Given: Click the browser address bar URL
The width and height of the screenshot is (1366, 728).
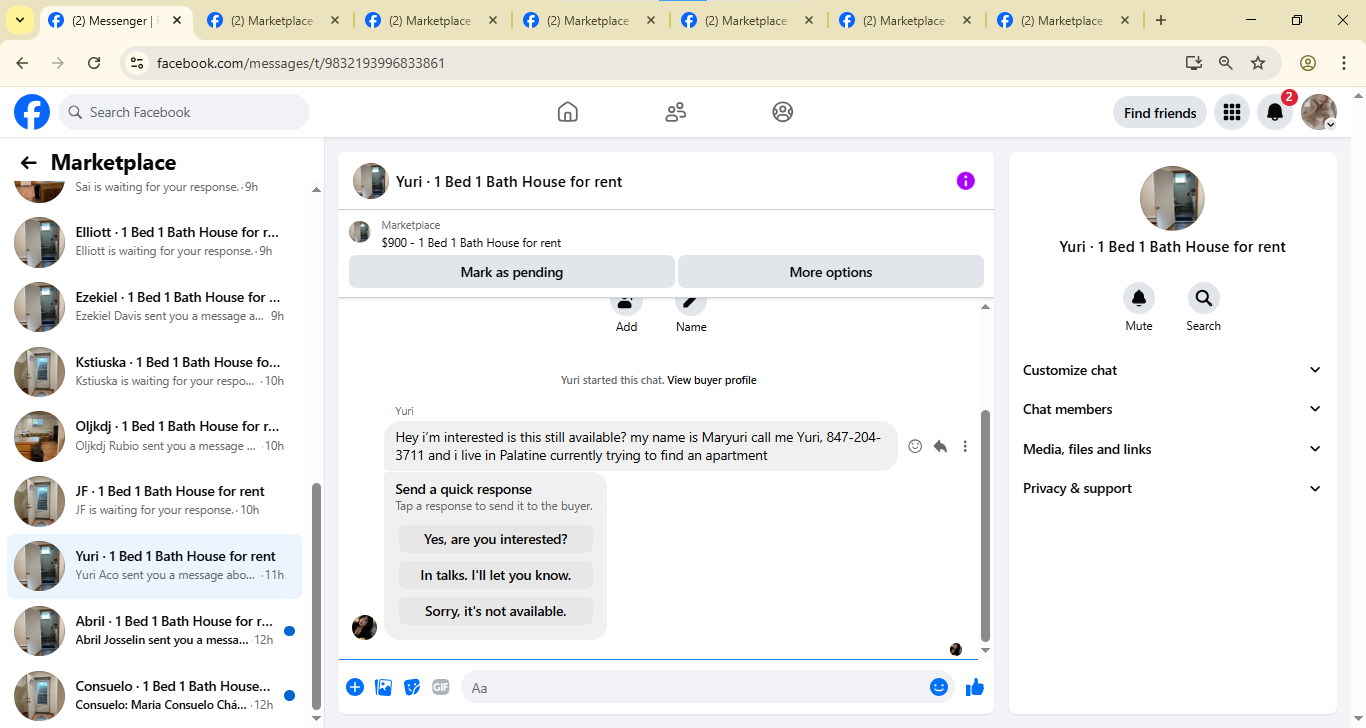Looking at the screenshot, I should click(301, 63).
